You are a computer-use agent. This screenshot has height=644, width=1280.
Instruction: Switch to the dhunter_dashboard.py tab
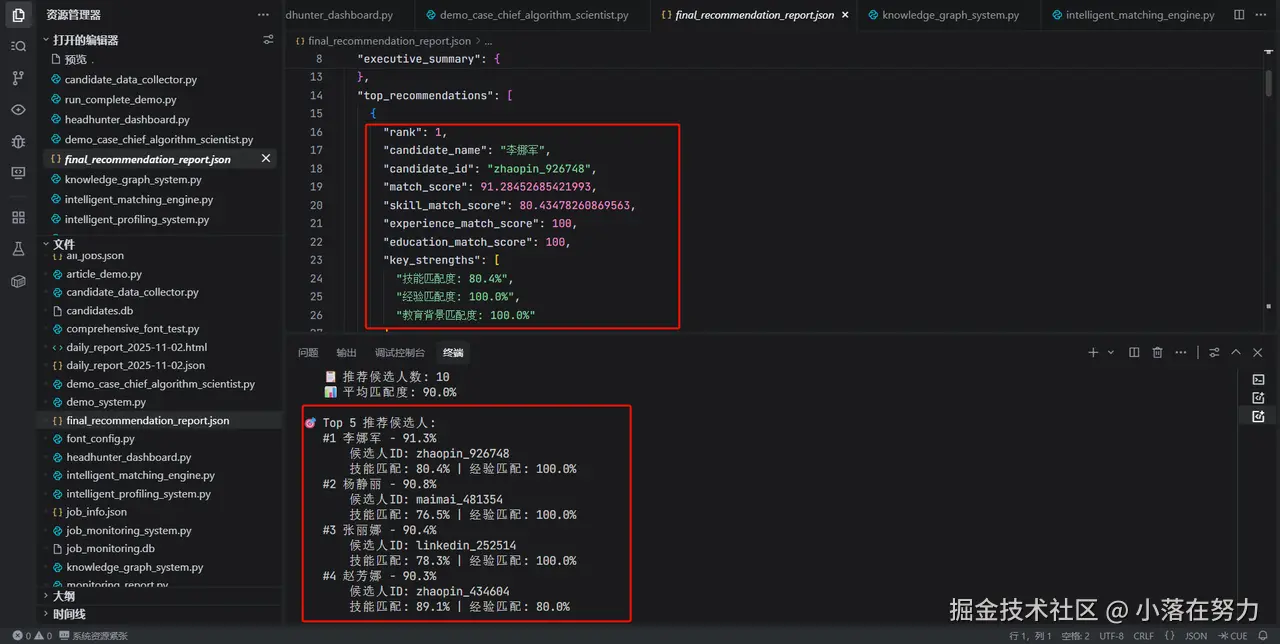[339, 15]
